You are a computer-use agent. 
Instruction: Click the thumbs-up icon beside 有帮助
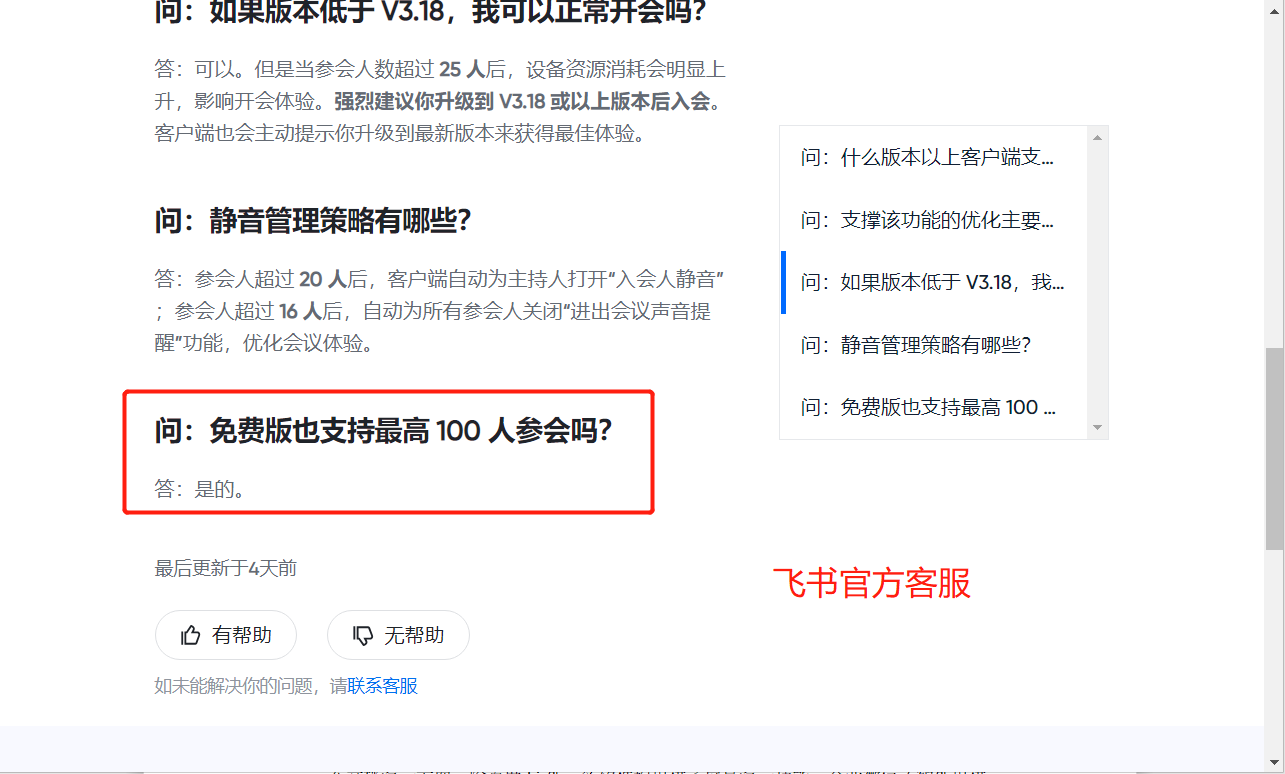(x=190, y=635)
